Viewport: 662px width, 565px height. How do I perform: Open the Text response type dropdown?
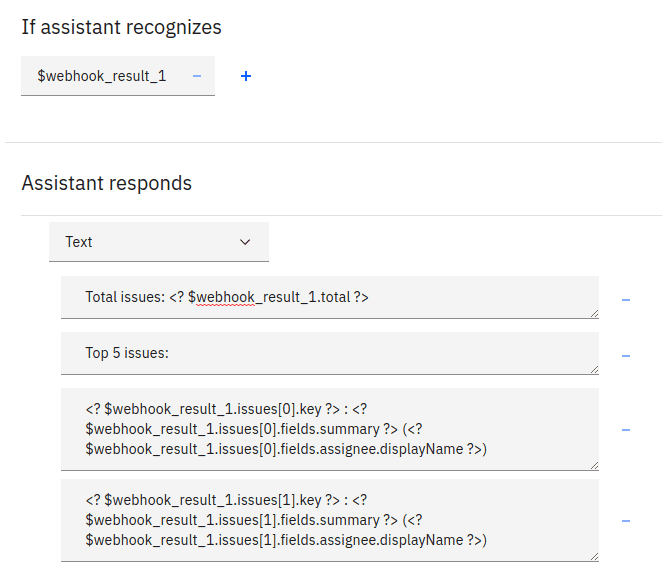tap(159, 242)
